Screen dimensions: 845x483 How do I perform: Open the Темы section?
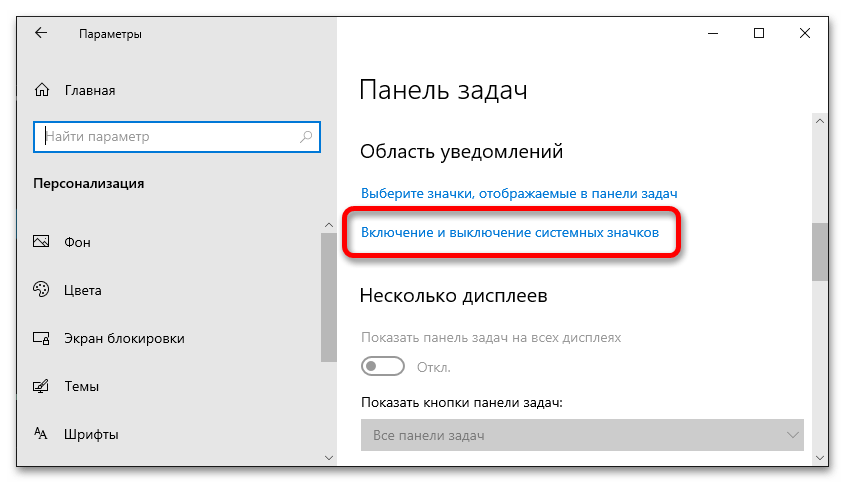click(82, 387)
